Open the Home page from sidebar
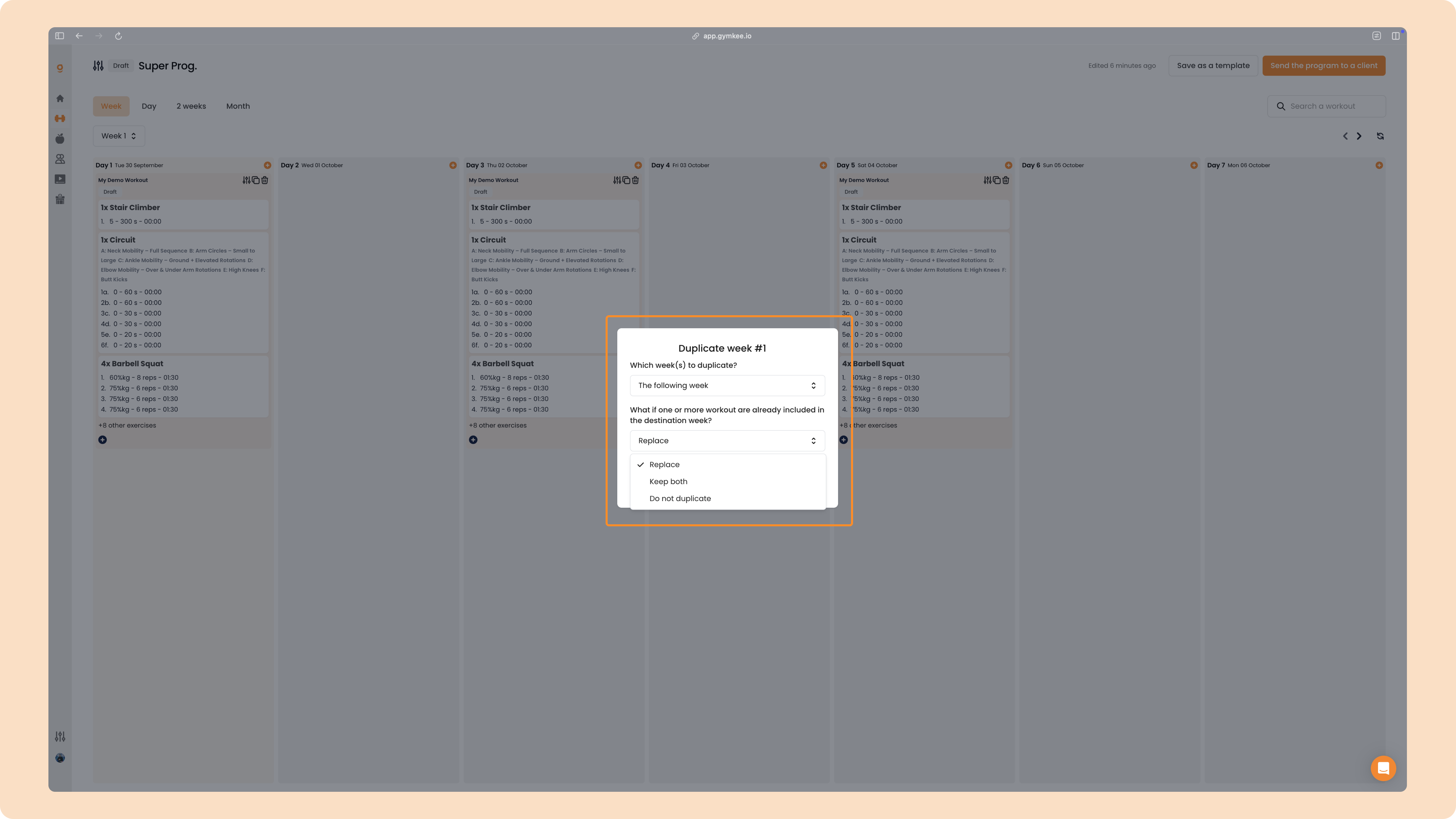This screenshot has width=1456, height=819. 60,99
